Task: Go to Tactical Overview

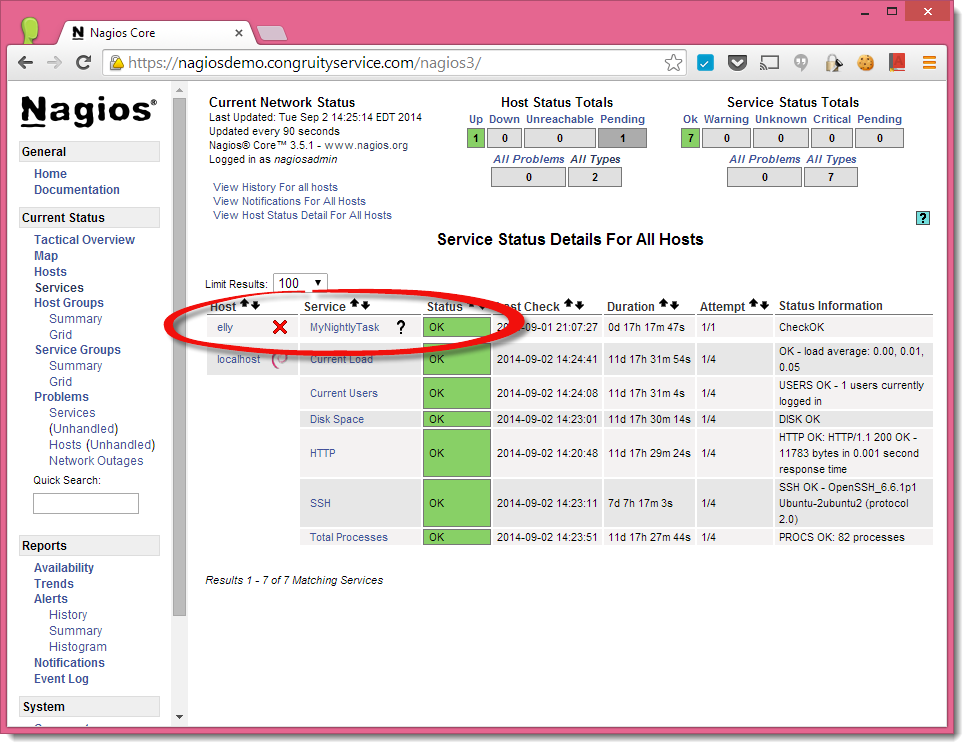Action: [x=84, y=240]
